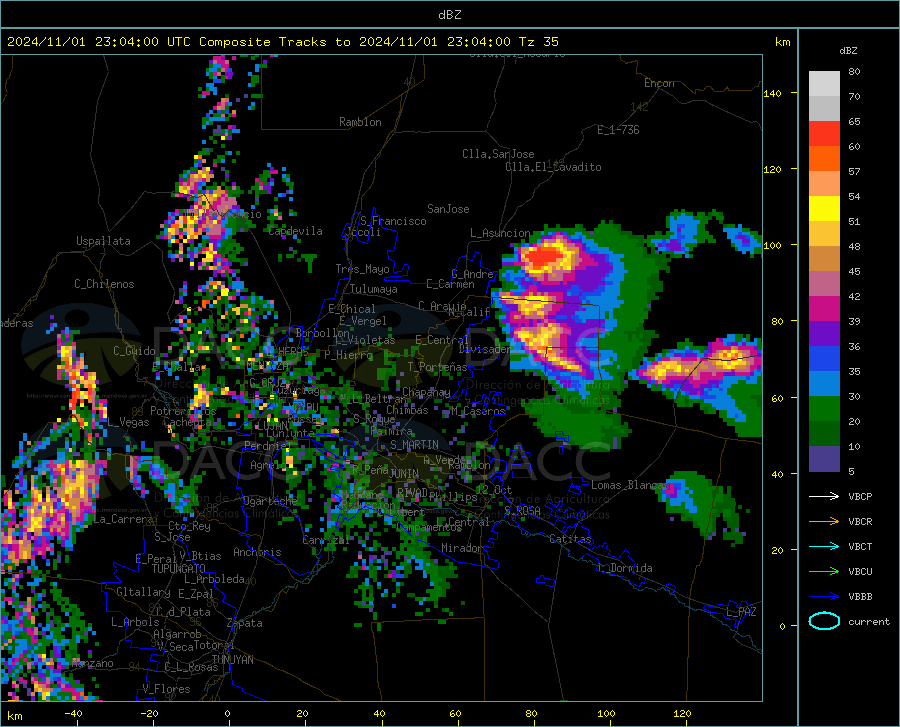
Task: Click the Tulumaya map label
Action: point(373,289)
